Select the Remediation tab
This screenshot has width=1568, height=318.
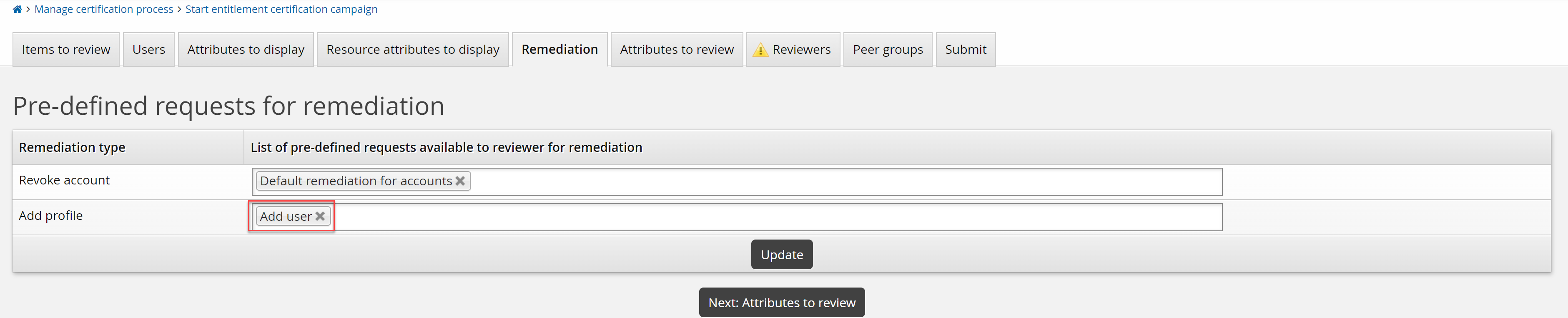(x=559, y=49)
